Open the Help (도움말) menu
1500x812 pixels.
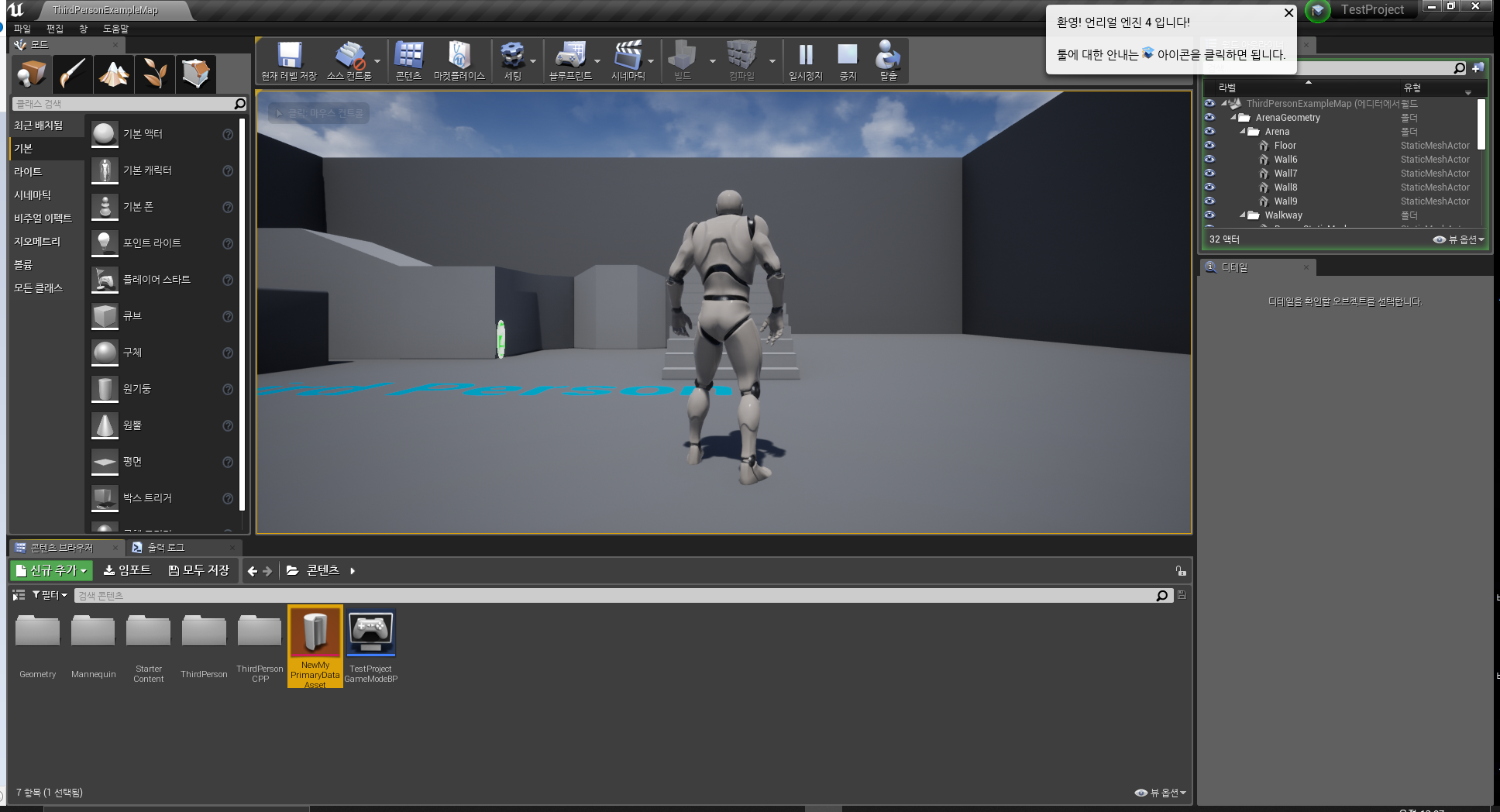(x=116, y=29)
